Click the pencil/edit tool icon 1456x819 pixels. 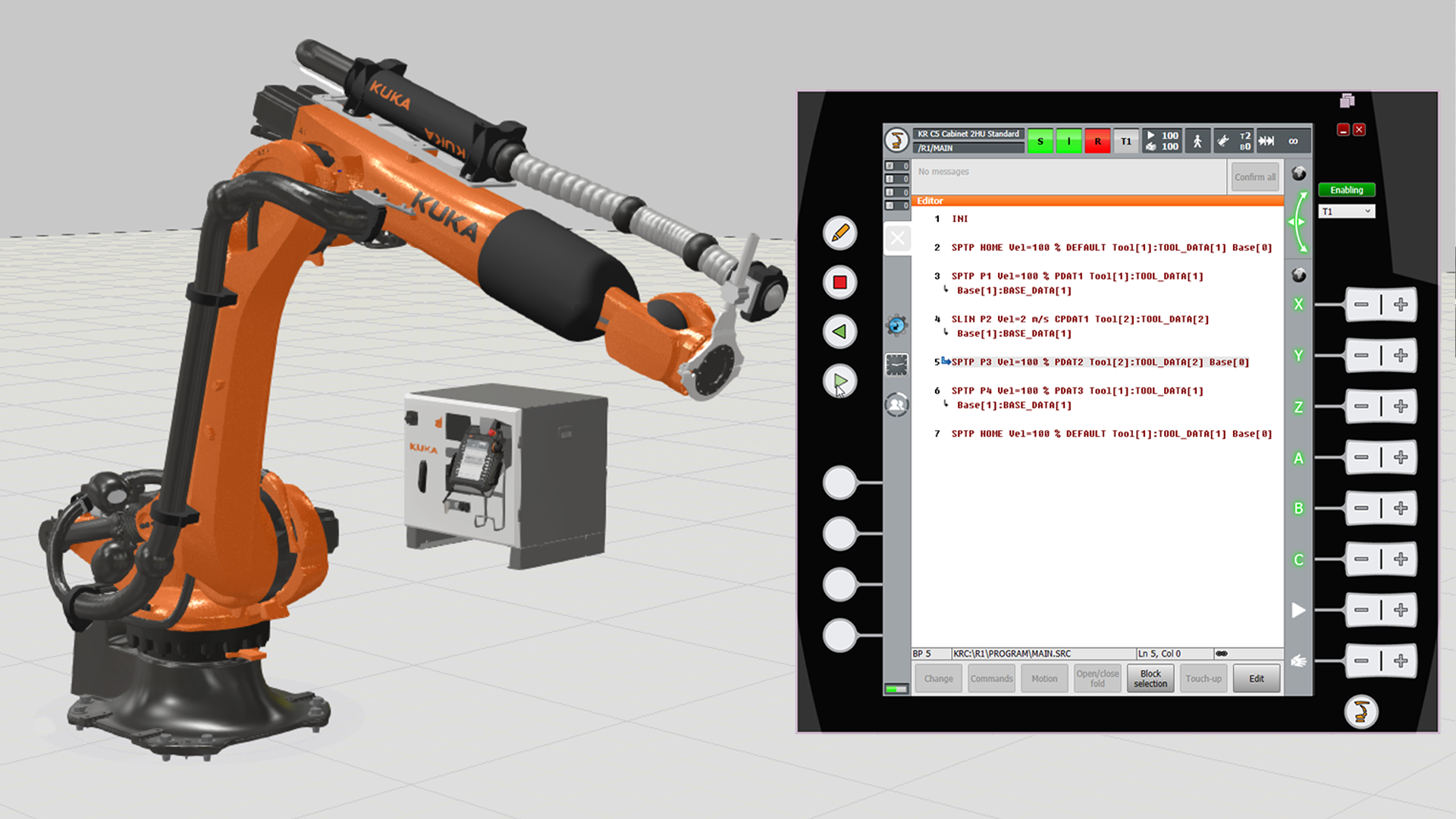click(840, 233)
